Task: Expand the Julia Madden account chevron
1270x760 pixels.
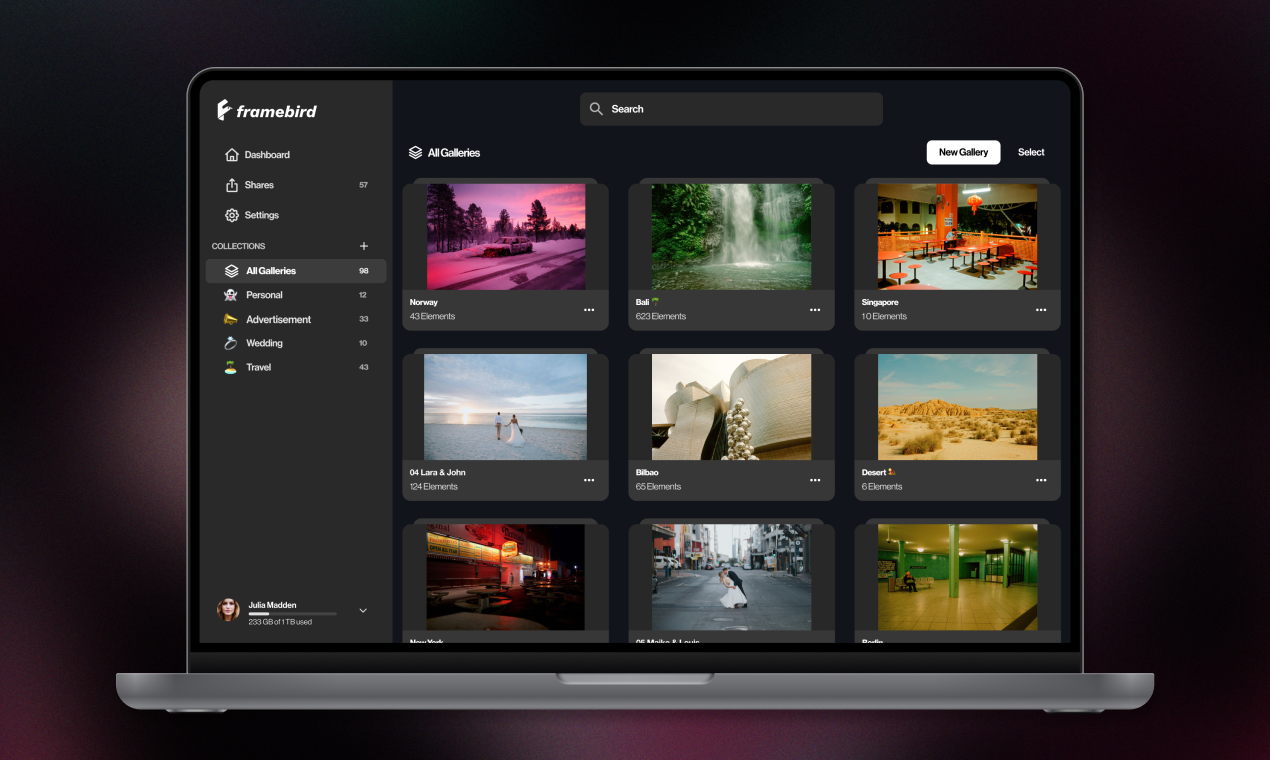Action: (362, 610)
